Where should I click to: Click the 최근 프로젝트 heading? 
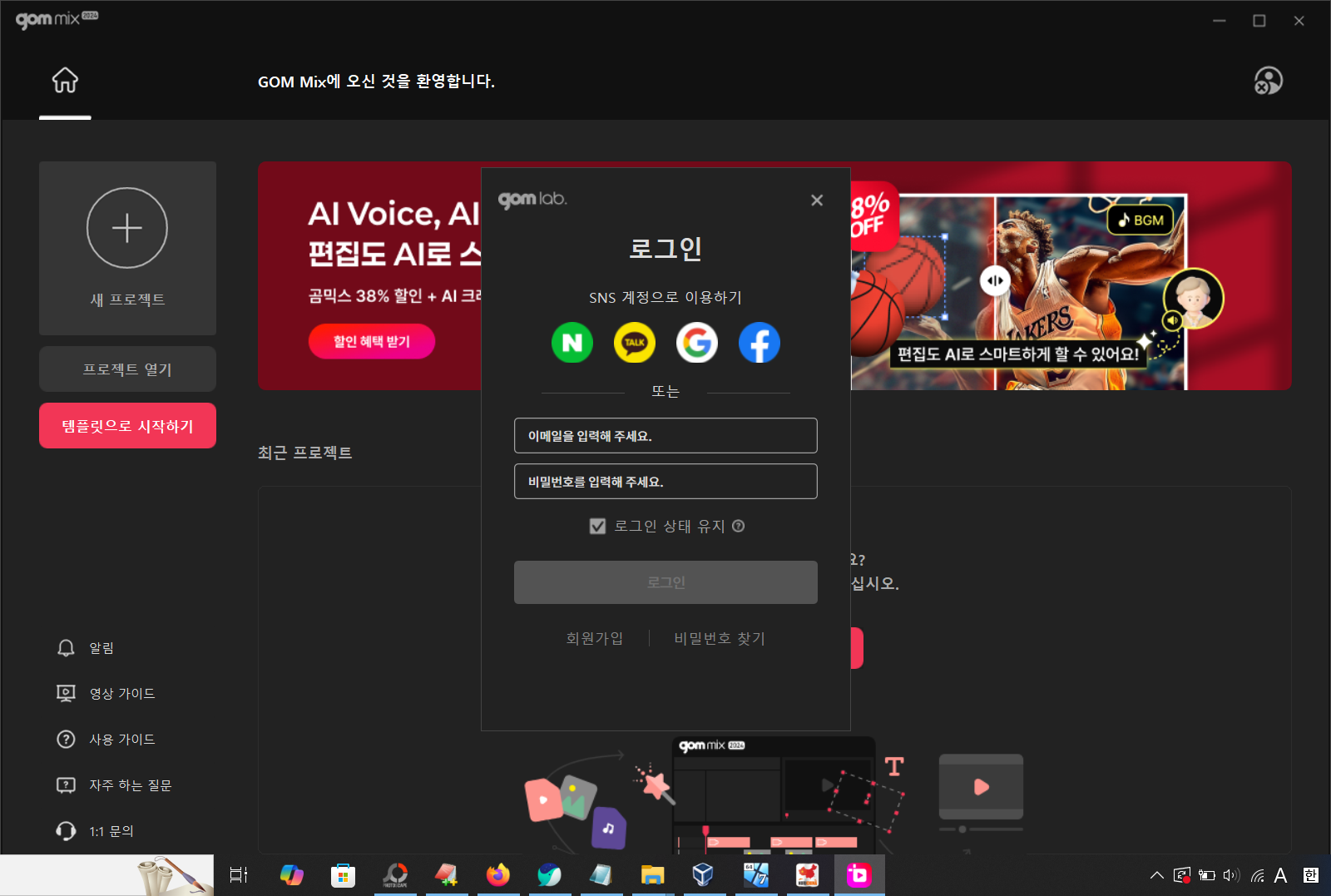[305, 453]
